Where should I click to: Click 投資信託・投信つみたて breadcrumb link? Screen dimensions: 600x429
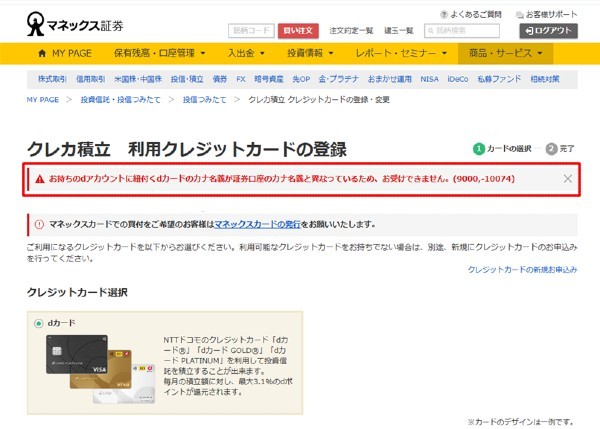pos(120,100)
